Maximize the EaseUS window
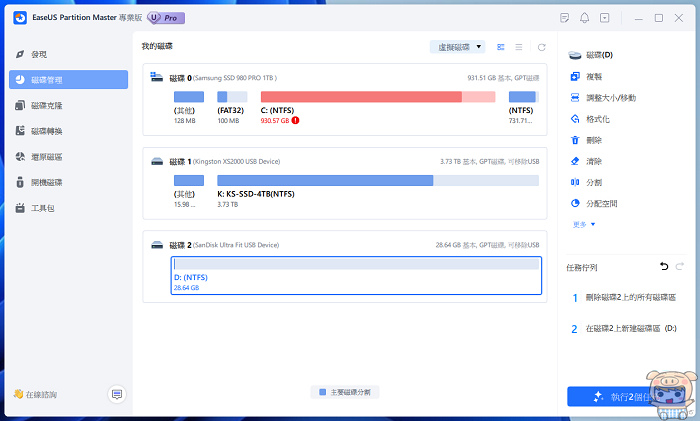This screenshot has height=421, width=700. tap(659, 18)
